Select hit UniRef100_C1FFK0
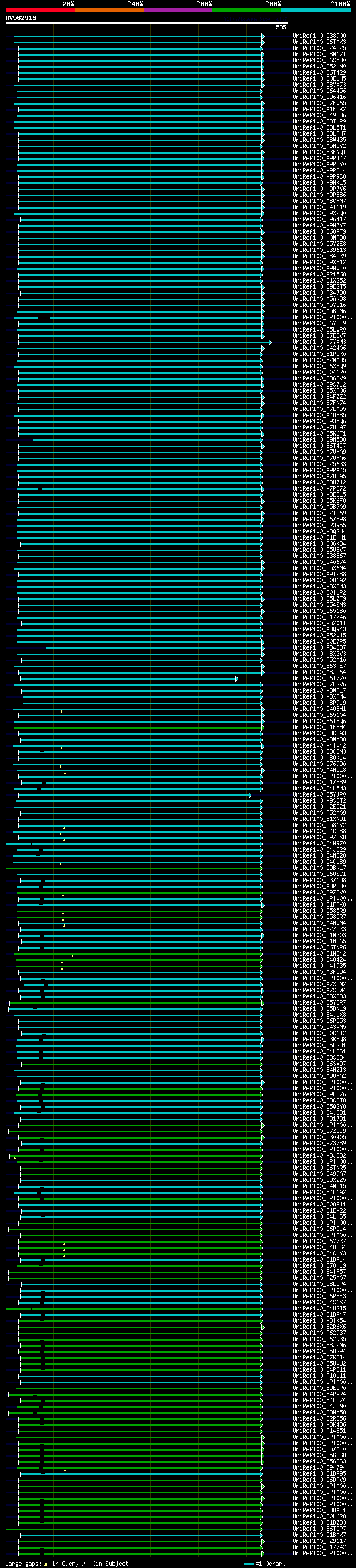This screenshot has width=356, height=1568. [319, 905]
